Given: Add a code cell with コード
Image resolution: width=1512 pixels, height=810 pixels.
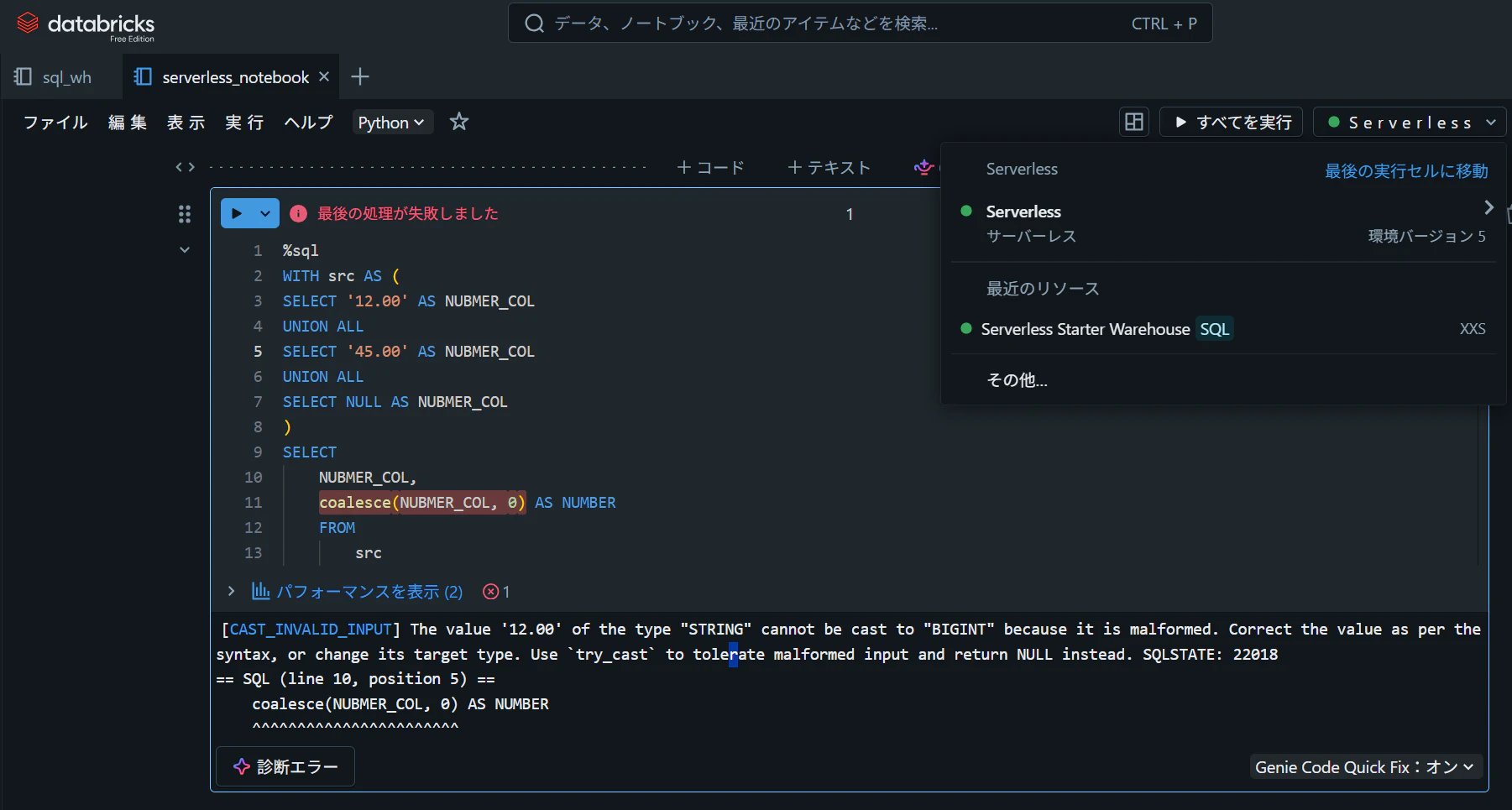Looking at the screenshot, I should pos(710,167).
